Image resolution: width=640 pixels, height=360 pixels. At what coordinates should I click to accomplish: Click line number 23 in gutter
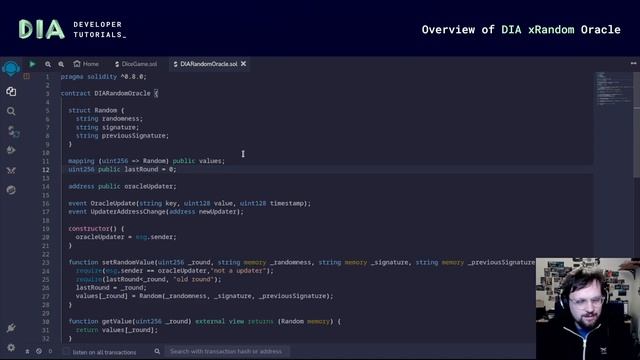coord(46,262)
